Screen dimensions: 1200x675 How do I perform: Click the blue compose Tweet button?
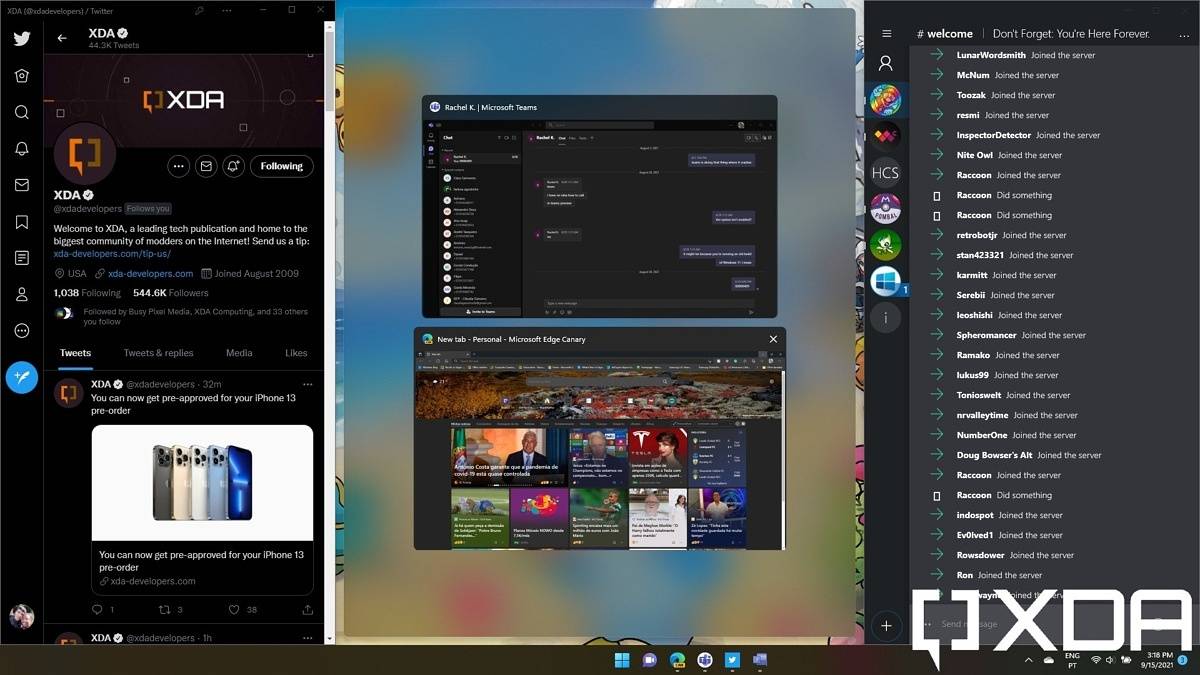[x=21, y=377]
